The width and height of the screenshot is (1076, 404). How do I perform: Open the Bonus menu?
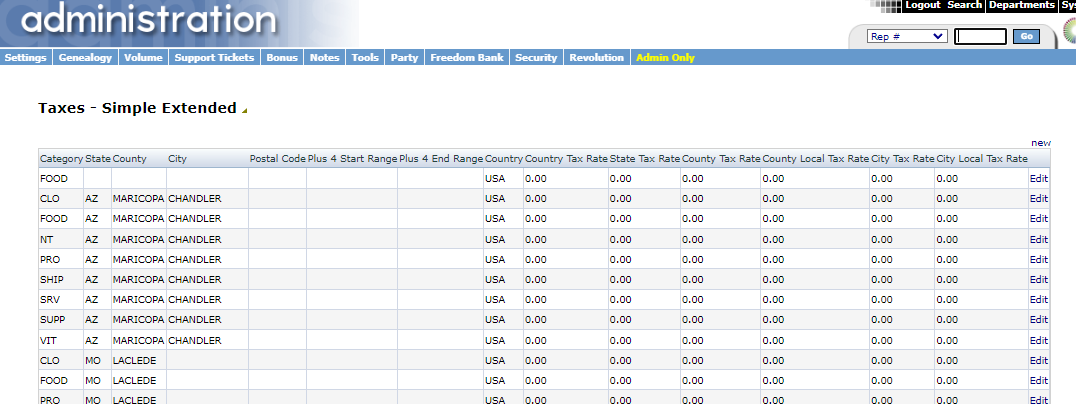(282, 58)
